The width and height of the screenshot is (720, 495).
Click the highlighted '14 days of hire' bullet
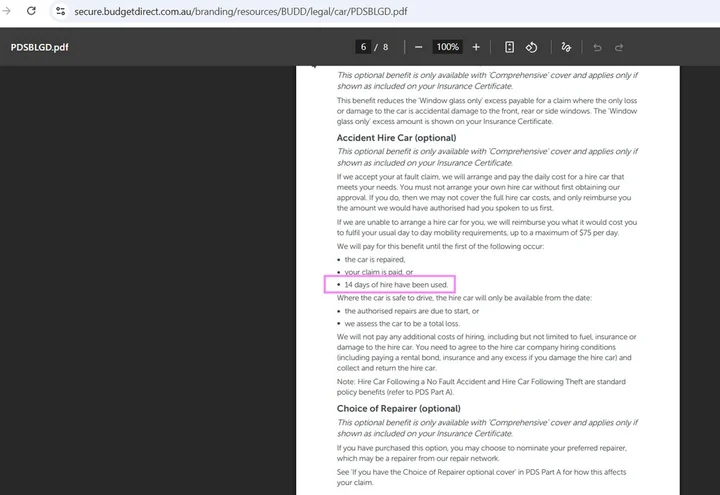[390, 284]
